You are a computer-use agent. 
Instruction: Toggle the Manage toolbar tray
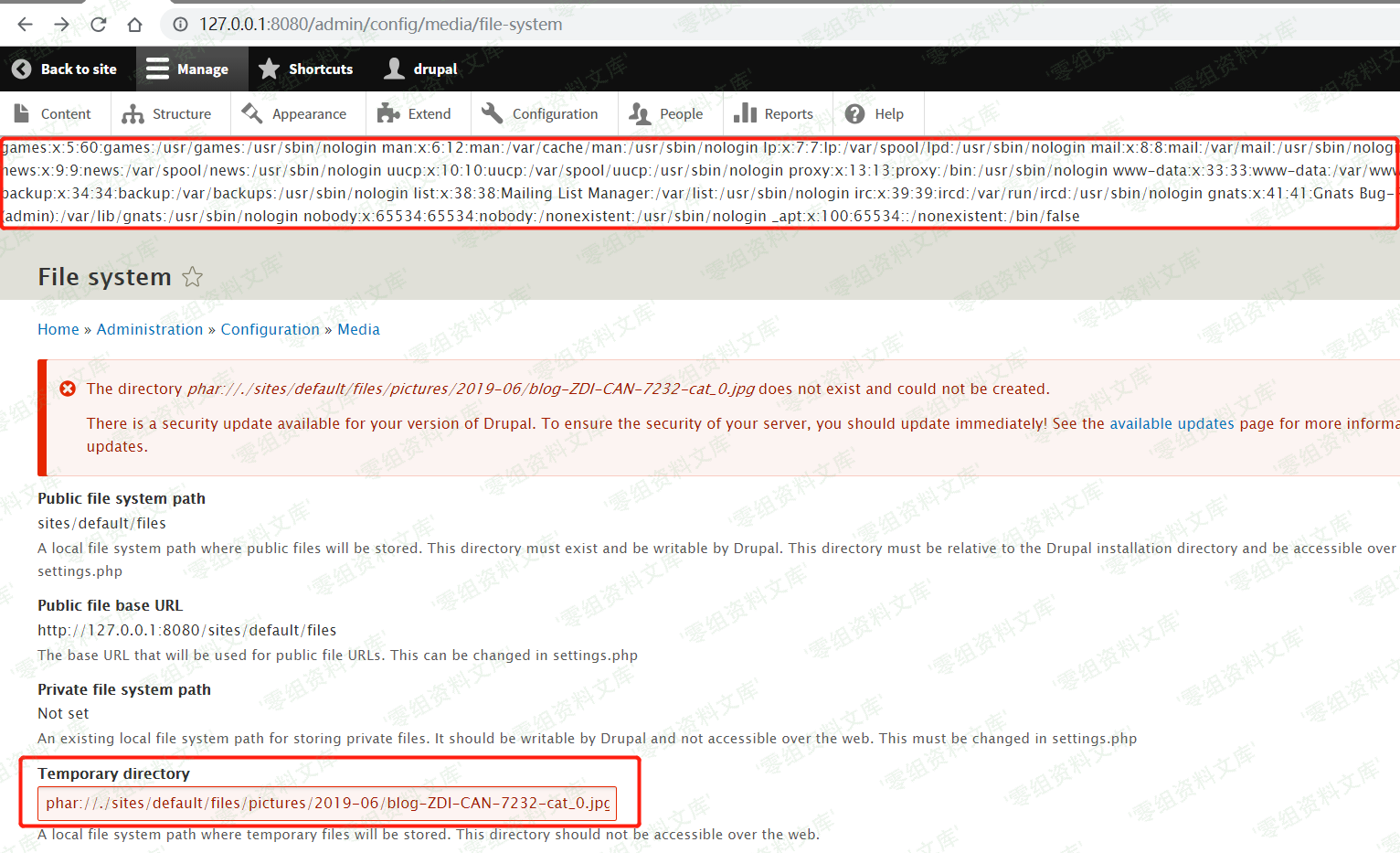coord(187,69)
